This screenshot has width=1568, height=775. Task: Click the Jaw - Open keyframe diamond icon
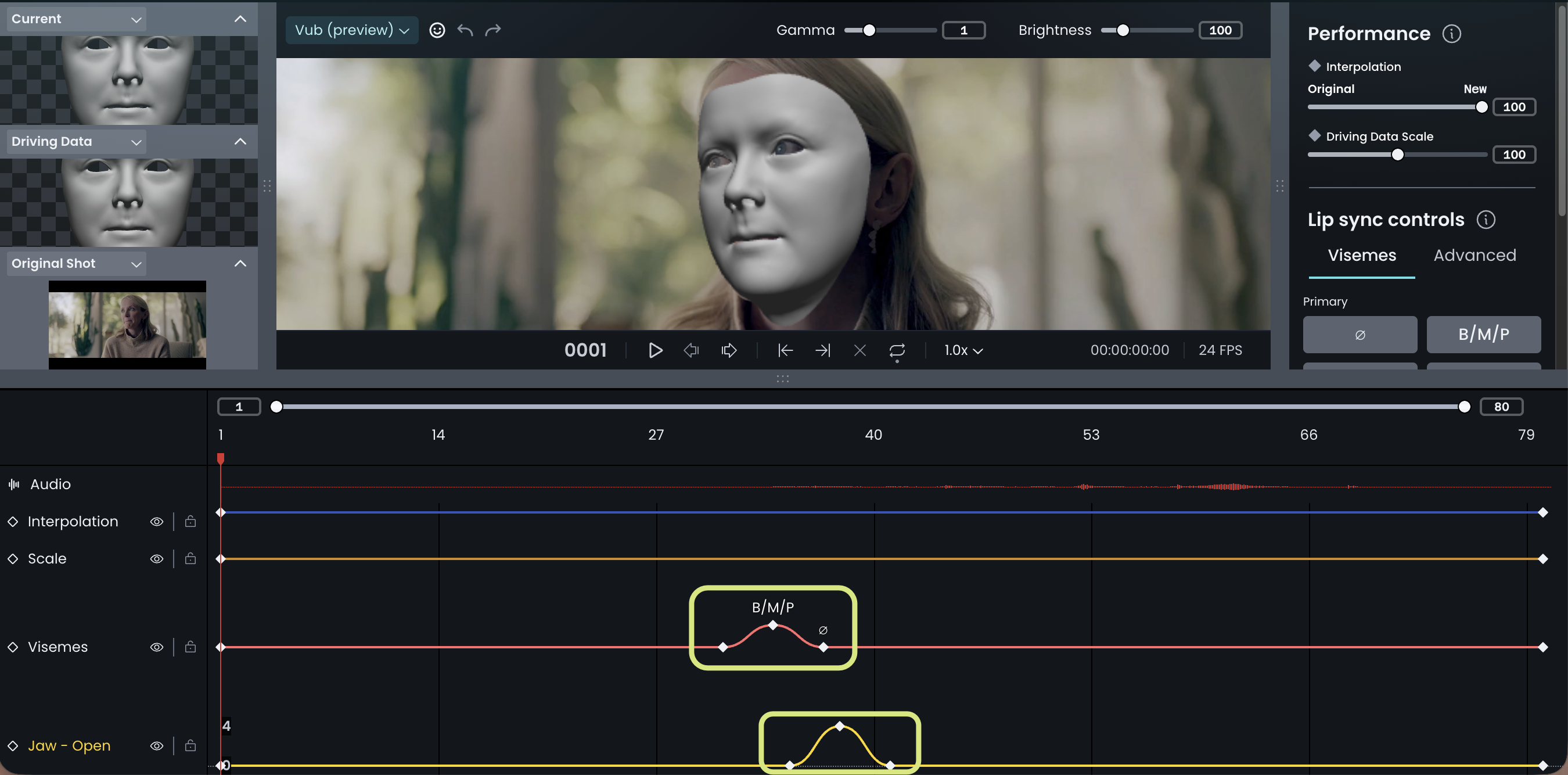click(x=13, y=745)
